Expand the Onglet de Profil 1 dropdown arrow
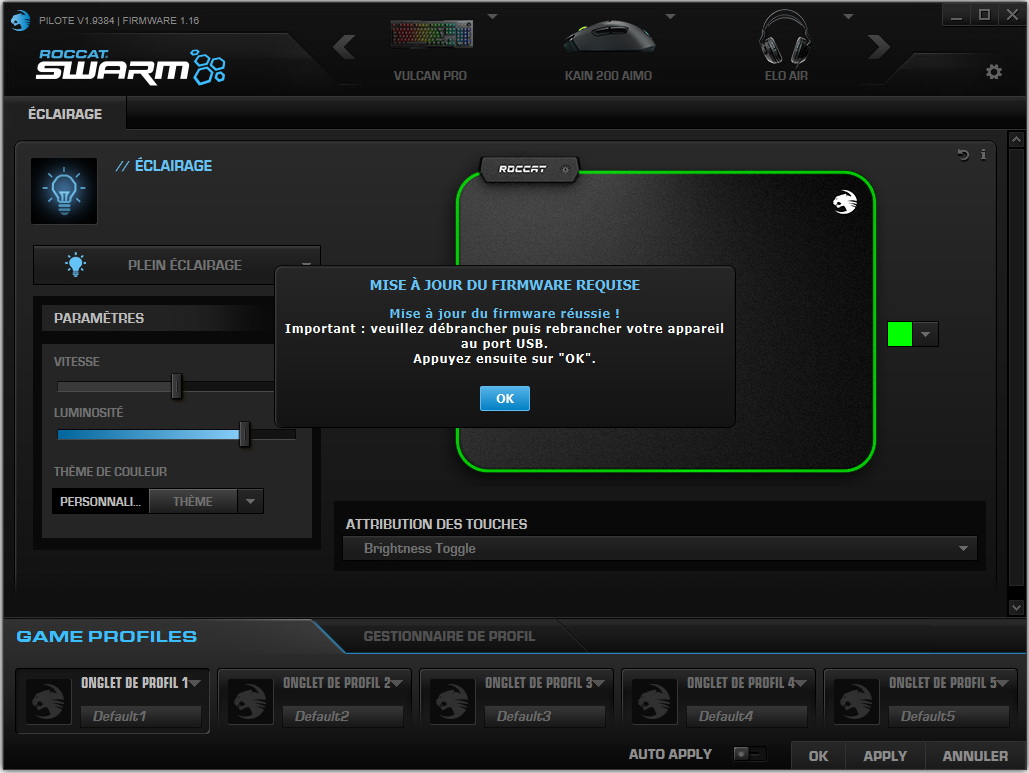This screenshot has width=1029, height=773. click(x=194, y=683)
